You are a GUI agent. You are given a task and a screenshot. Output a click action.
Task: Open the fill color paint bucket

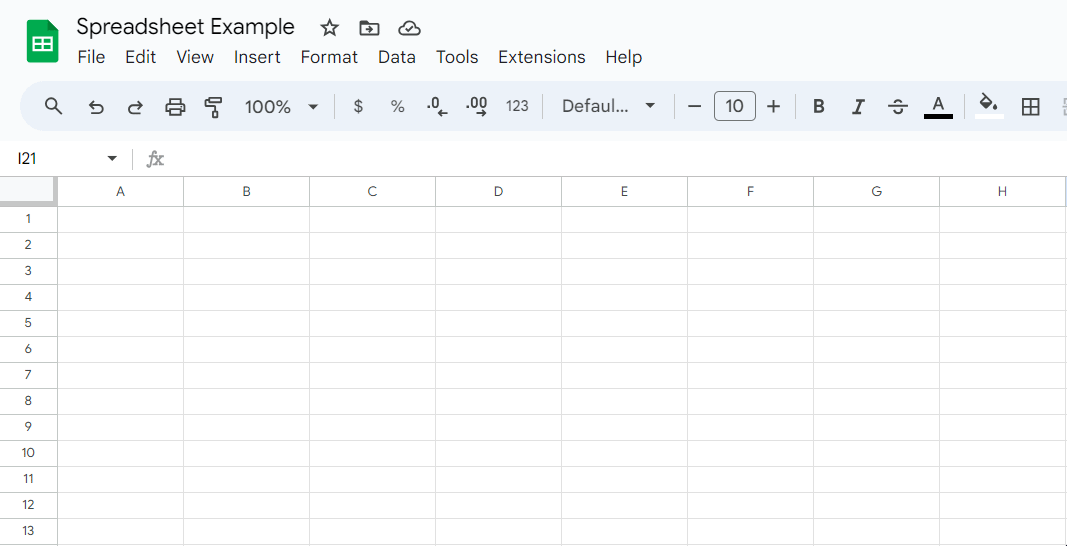coord(989,106)
